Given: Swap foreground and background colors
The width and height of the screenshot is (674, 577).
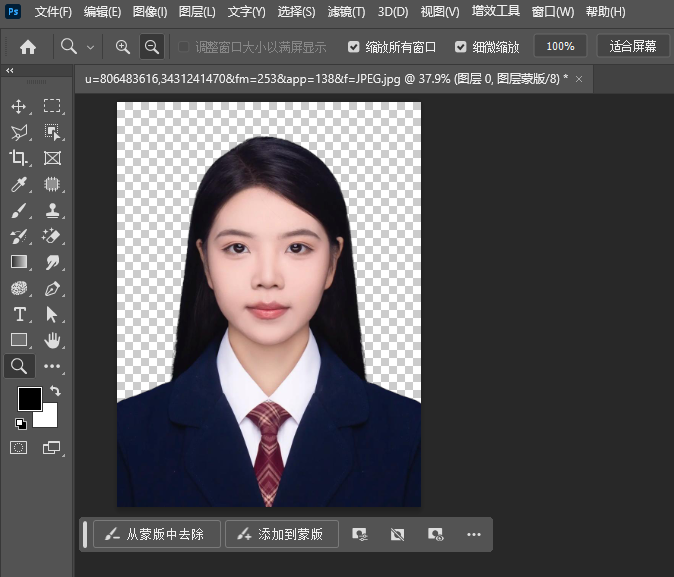Looking at the screenshot, I should click(x=56, y=390).
